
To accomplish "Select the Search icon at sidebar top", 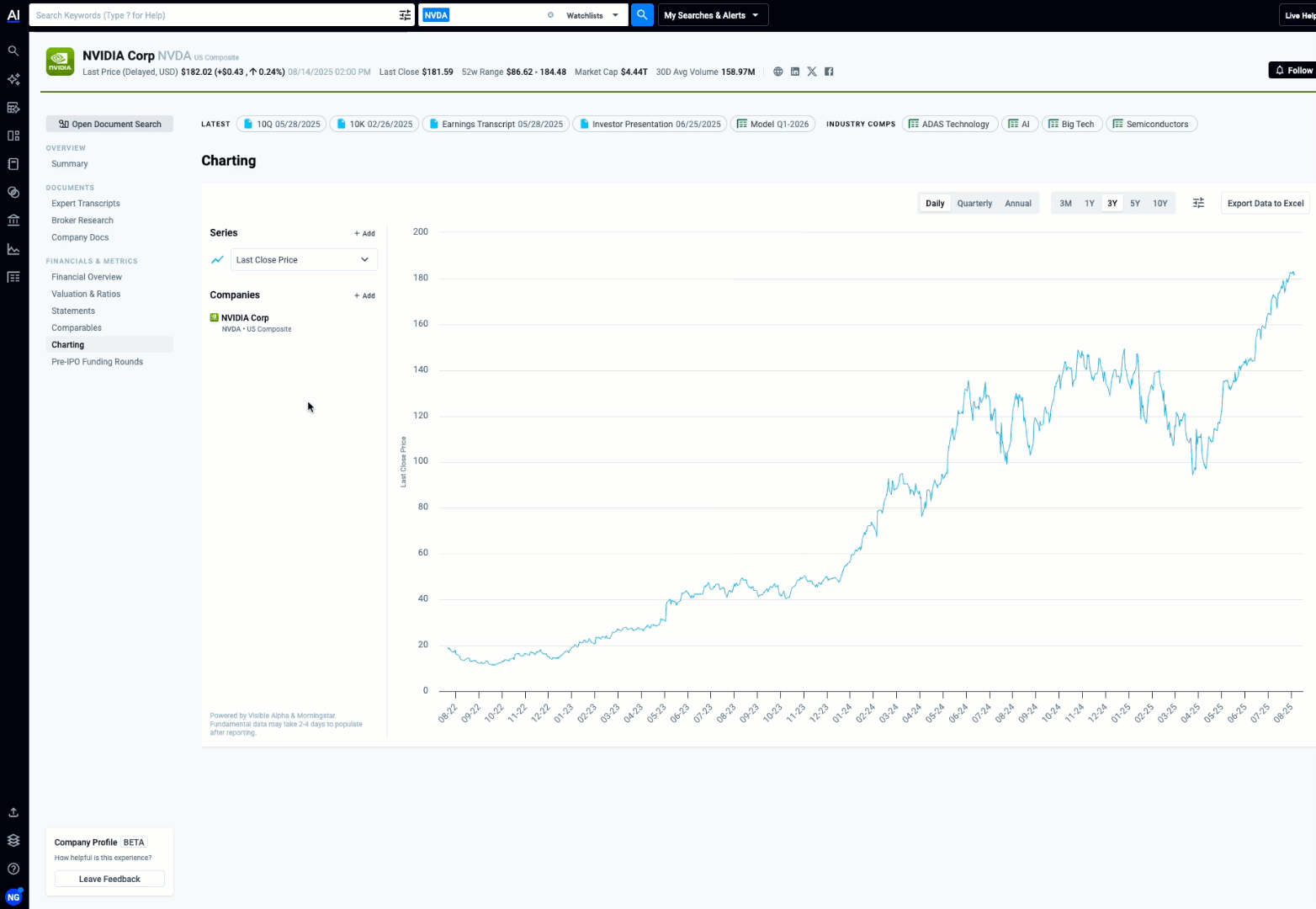I will [x=13, y=50].
